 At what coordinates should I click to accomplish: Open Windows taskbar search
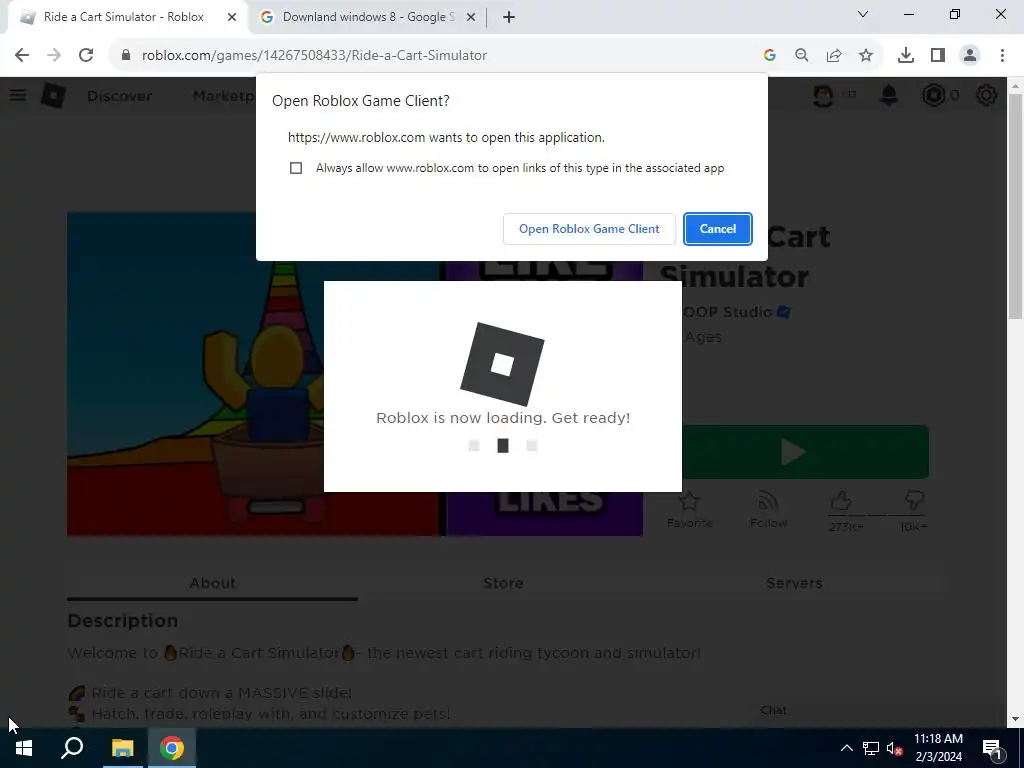point(72,748)
